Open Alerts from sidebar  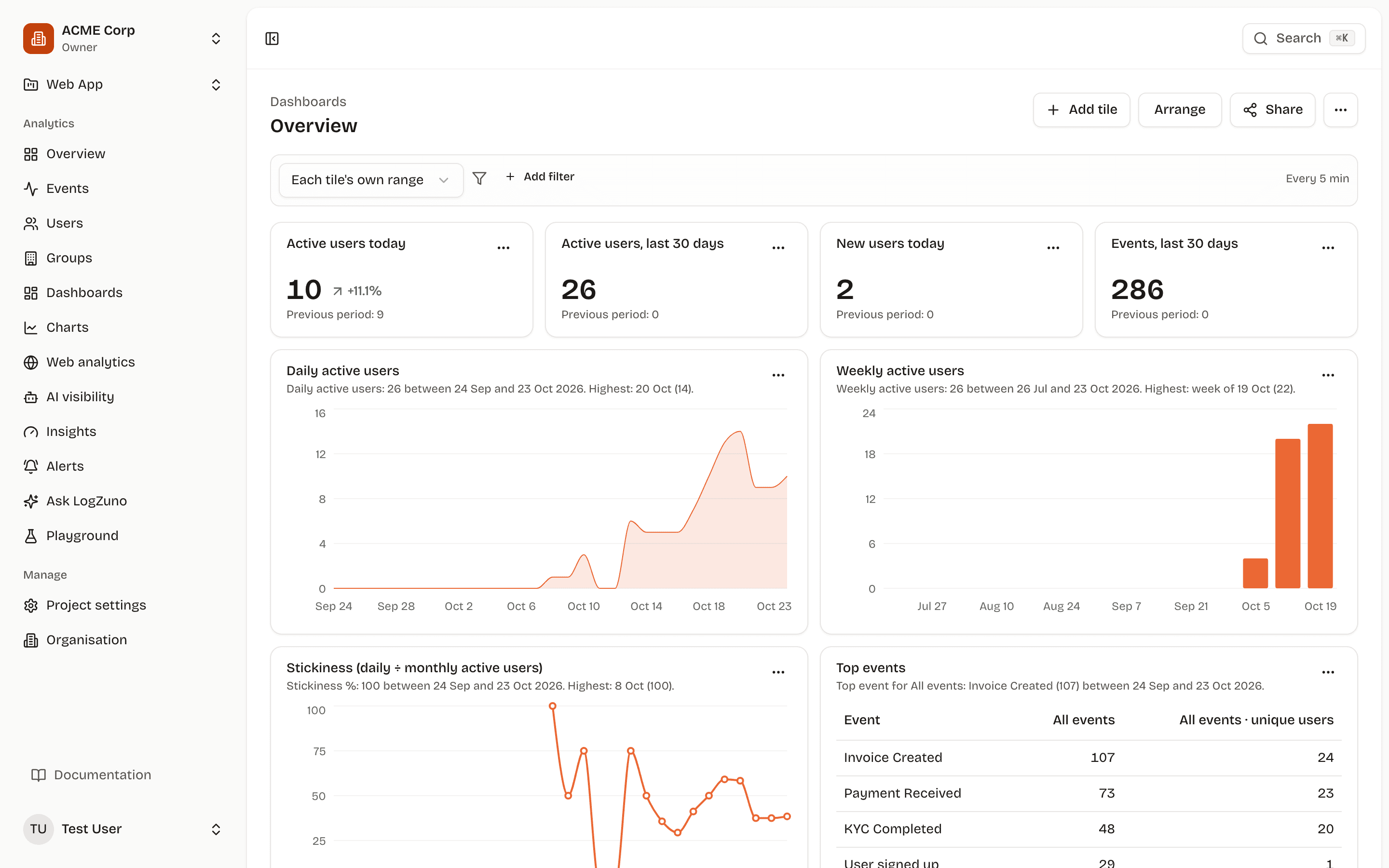point(54,466)
